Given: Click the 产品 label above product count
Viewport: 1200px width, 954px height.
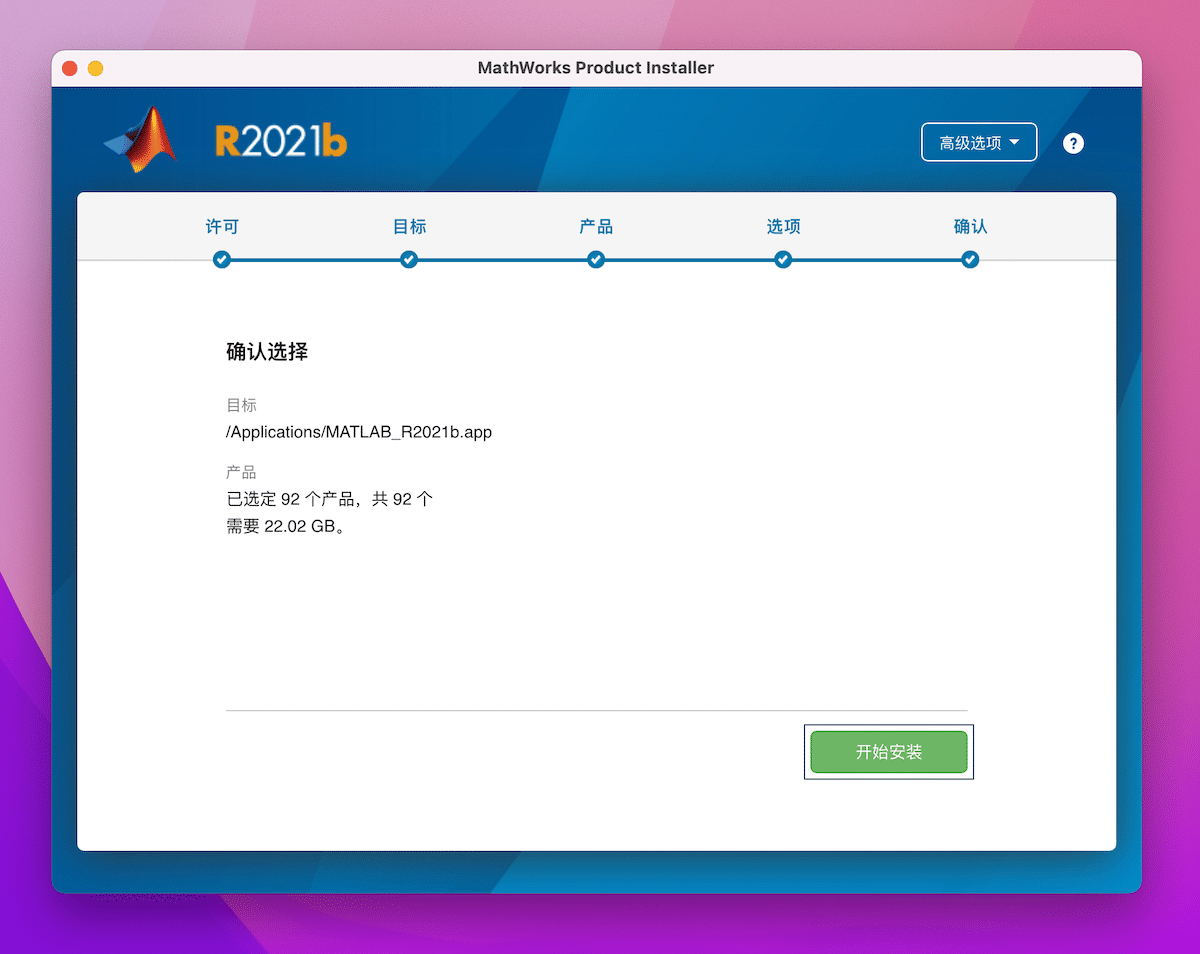Looking at the screenshot, I should [x=241, y=472].
